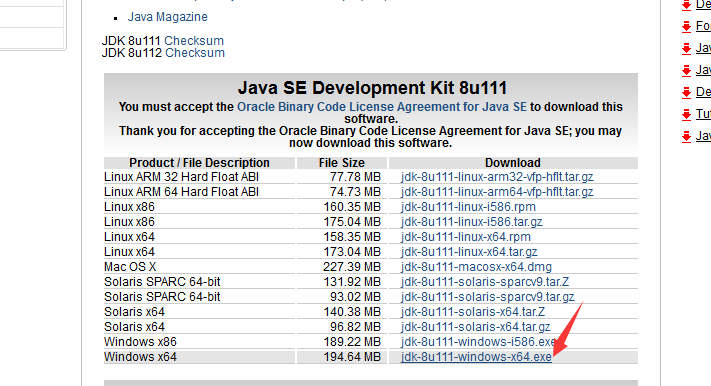Download jdk-8u111-linux-i586.rpm
This screenshot has height=386, width=711.
(468, 207)
